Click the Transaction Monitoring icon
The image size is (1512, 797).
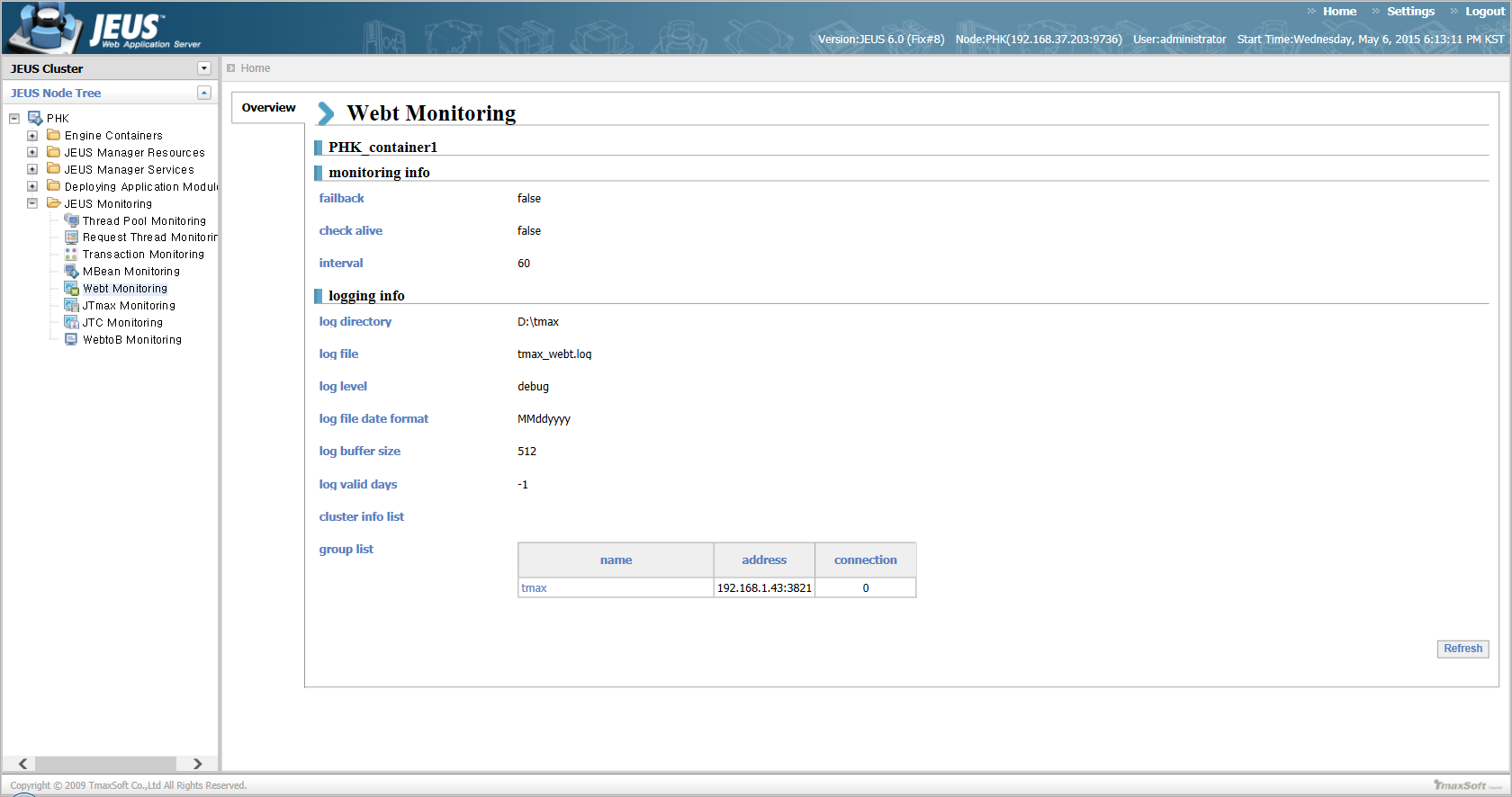click(71, 255)
